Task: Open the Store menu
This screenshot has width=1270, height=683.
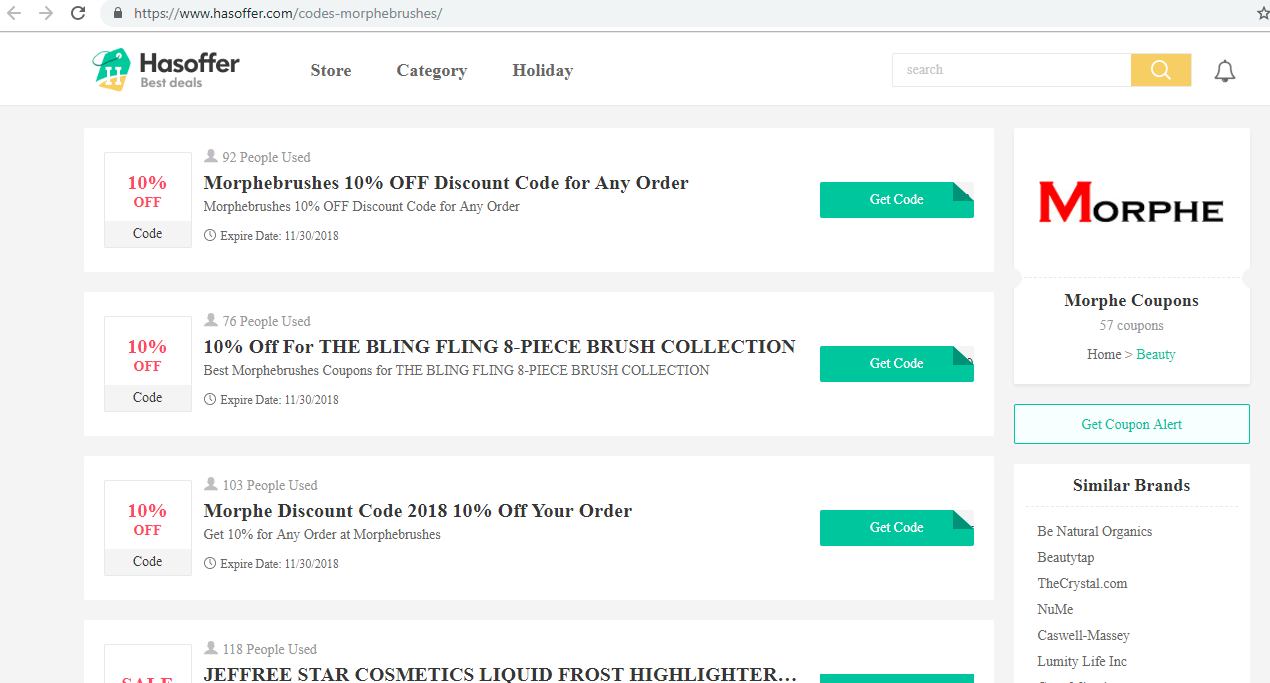Action: 330,70
